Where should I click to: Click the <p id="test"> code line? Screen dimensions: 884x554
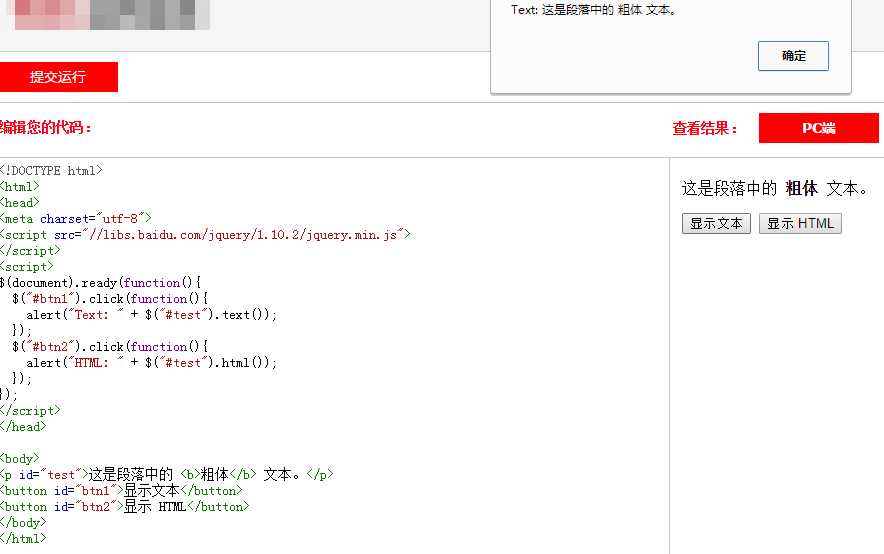(167, 475)
